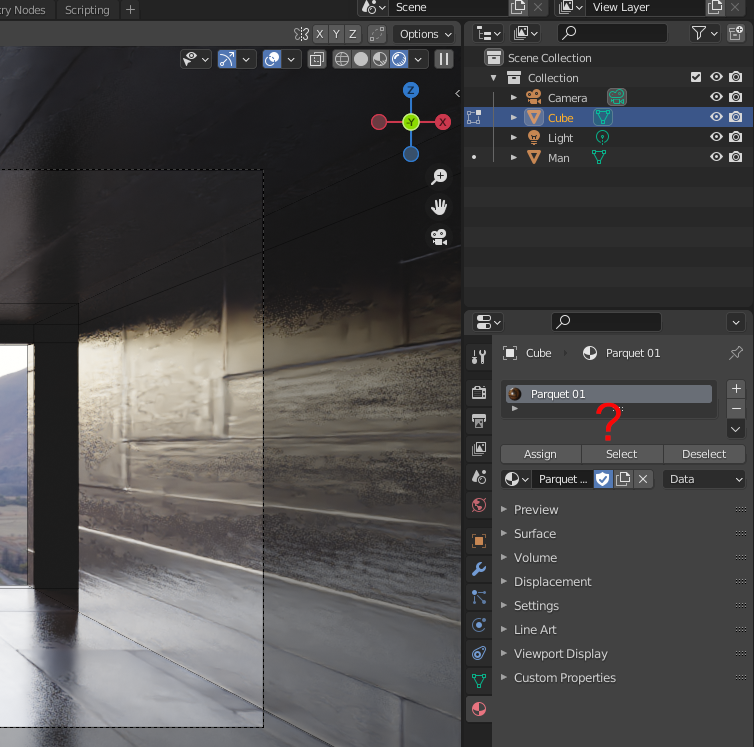Open the World properties tab
Viewport: 754px width, 747px height.
[479, 505]
